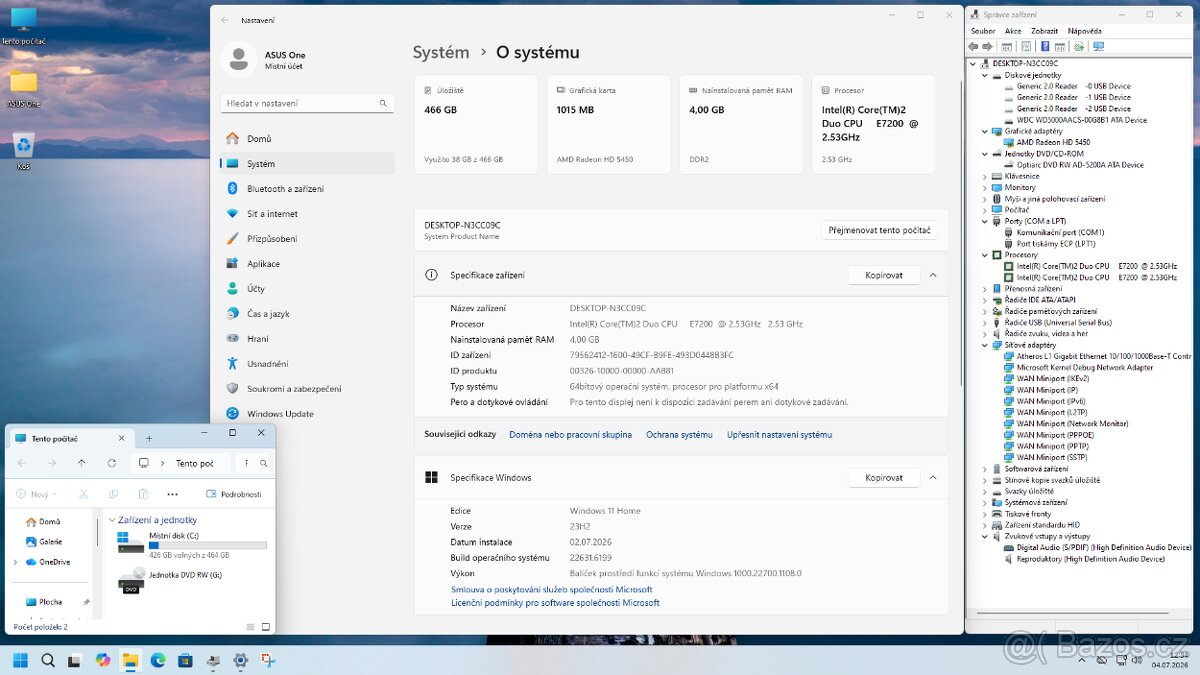This screenshot has height=675, width=1200.
Task: Open Microsoft Edge from the taskbar
Action: pyautogui.click(x=157, y=660)
